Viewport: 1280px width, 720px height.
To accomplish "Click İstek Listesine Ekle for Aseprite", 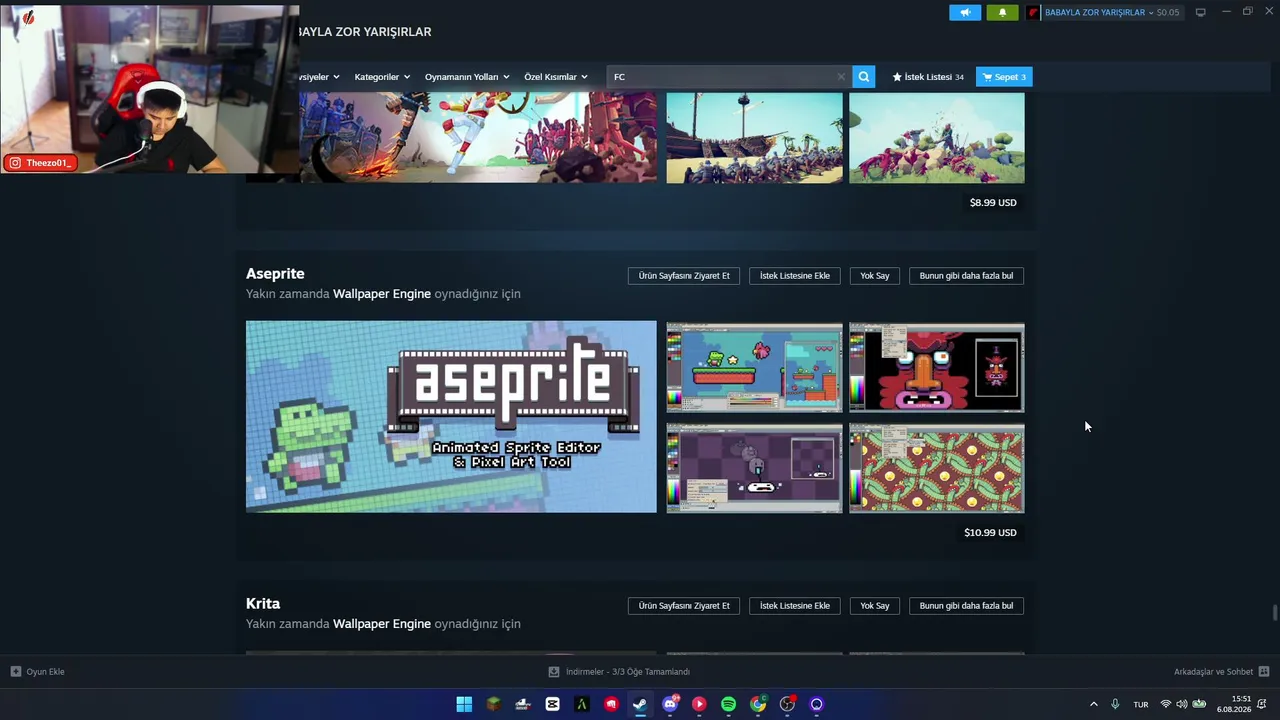I will coord(795,275).
